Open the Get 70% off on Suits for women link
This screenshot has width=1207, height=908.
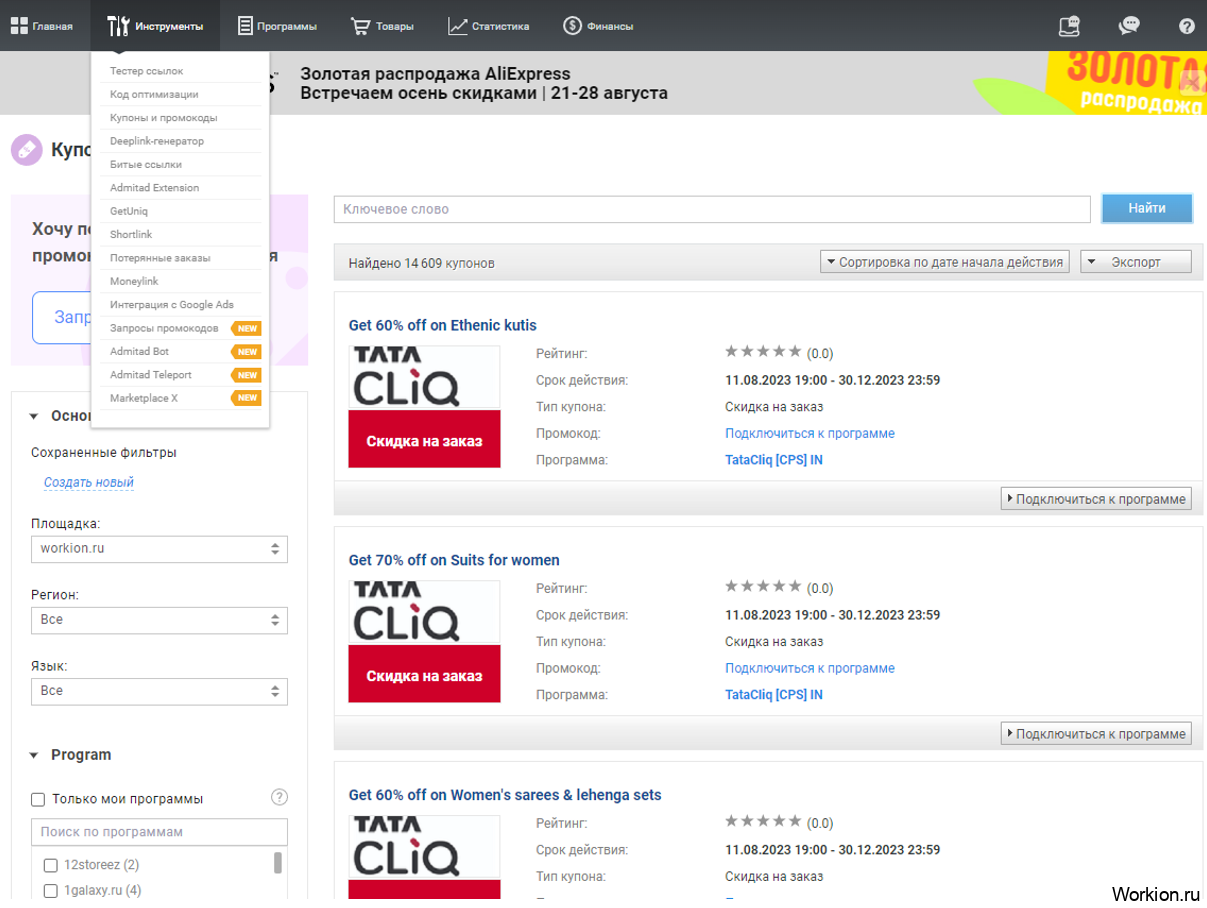point(454,560)
